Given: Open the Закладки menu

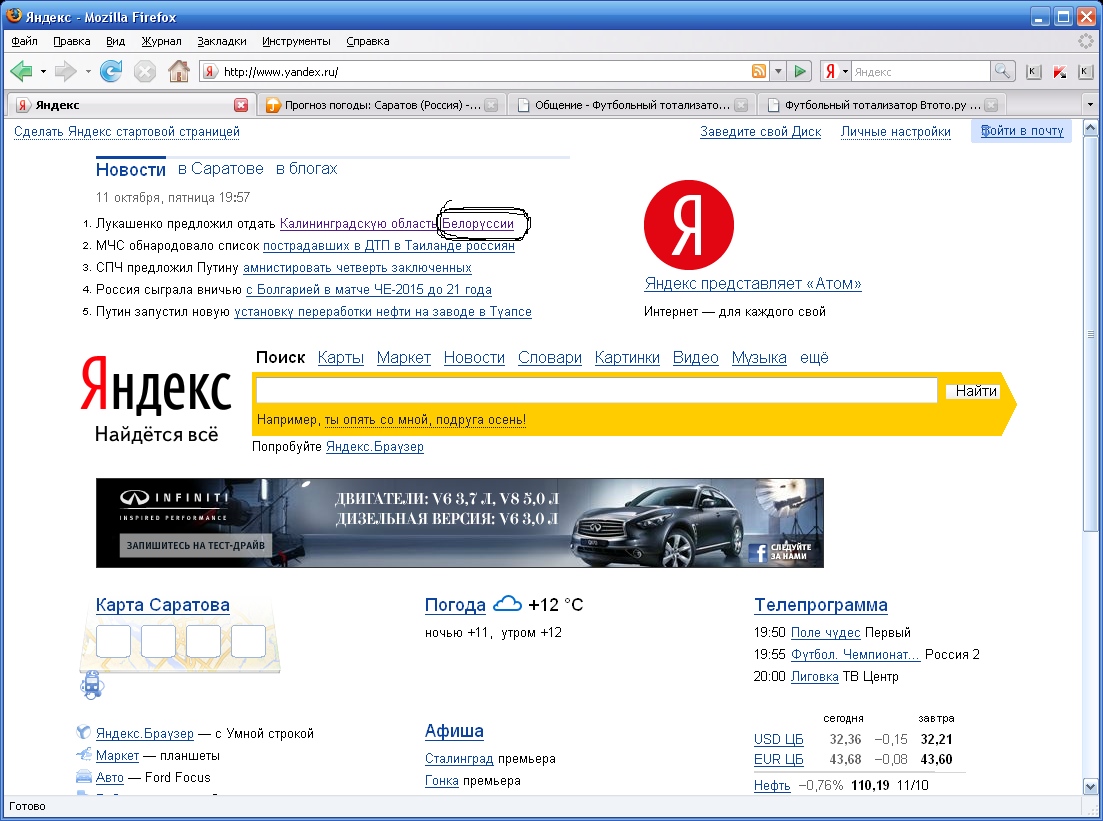Looking at the screenshot, I should pos(222,41).
